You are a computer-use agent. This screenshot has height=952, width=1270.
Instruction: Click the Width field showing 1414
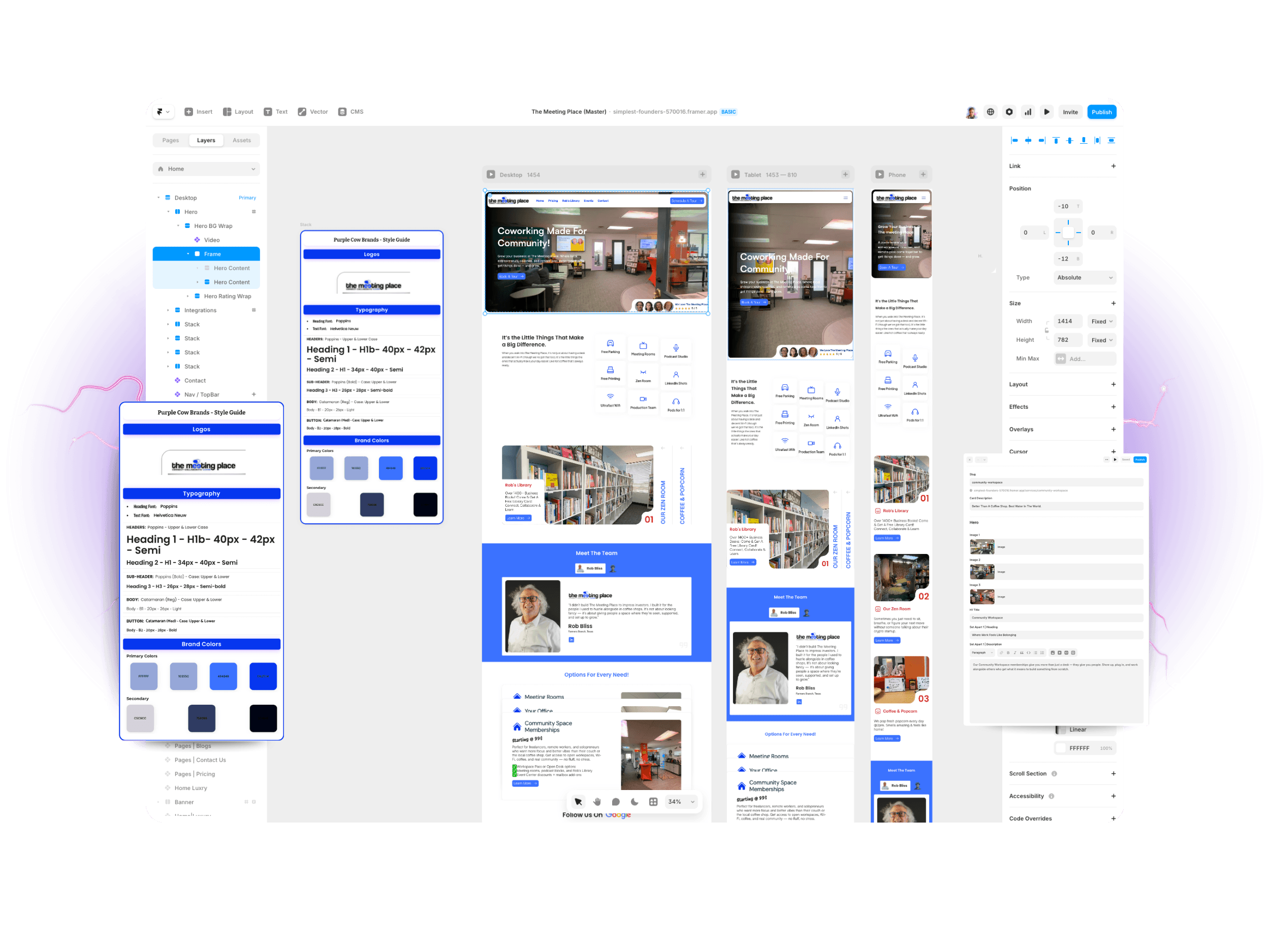1068,321
